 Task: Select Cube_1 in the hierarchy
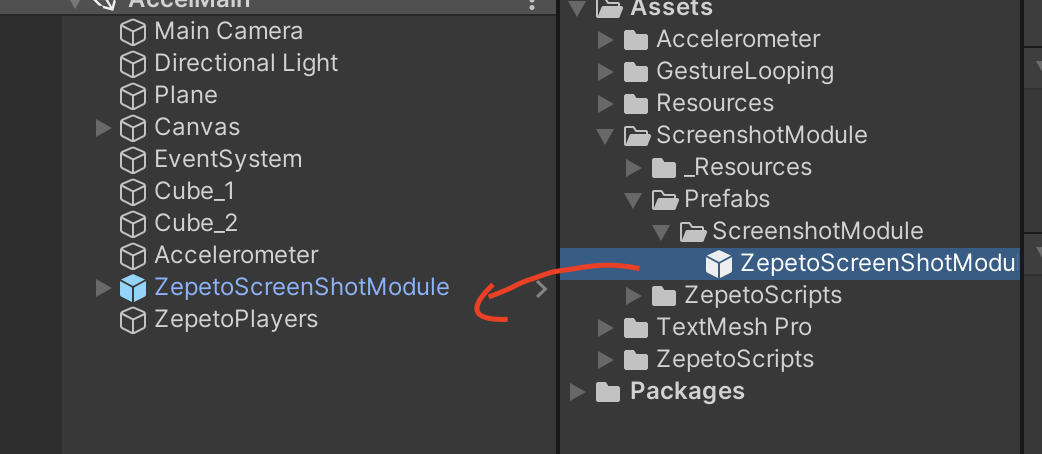(194, 191)
